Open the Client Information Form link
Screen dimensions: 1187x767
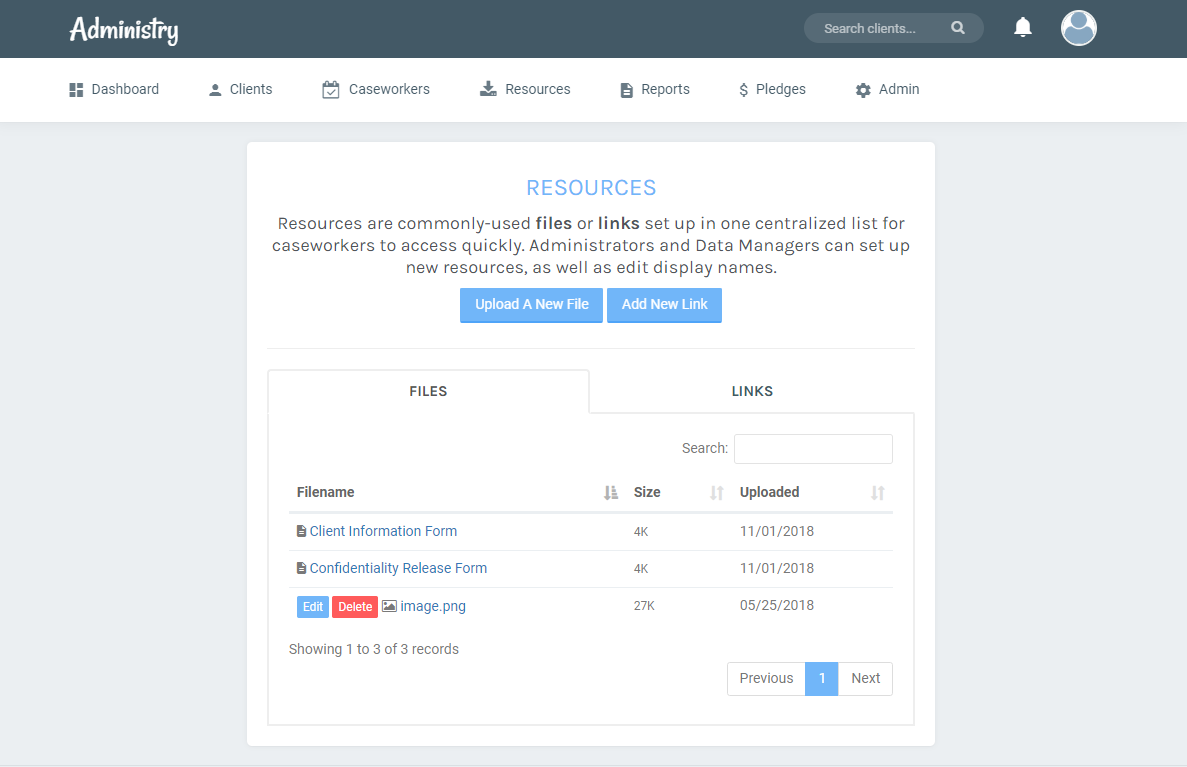(x=383, y=531)
